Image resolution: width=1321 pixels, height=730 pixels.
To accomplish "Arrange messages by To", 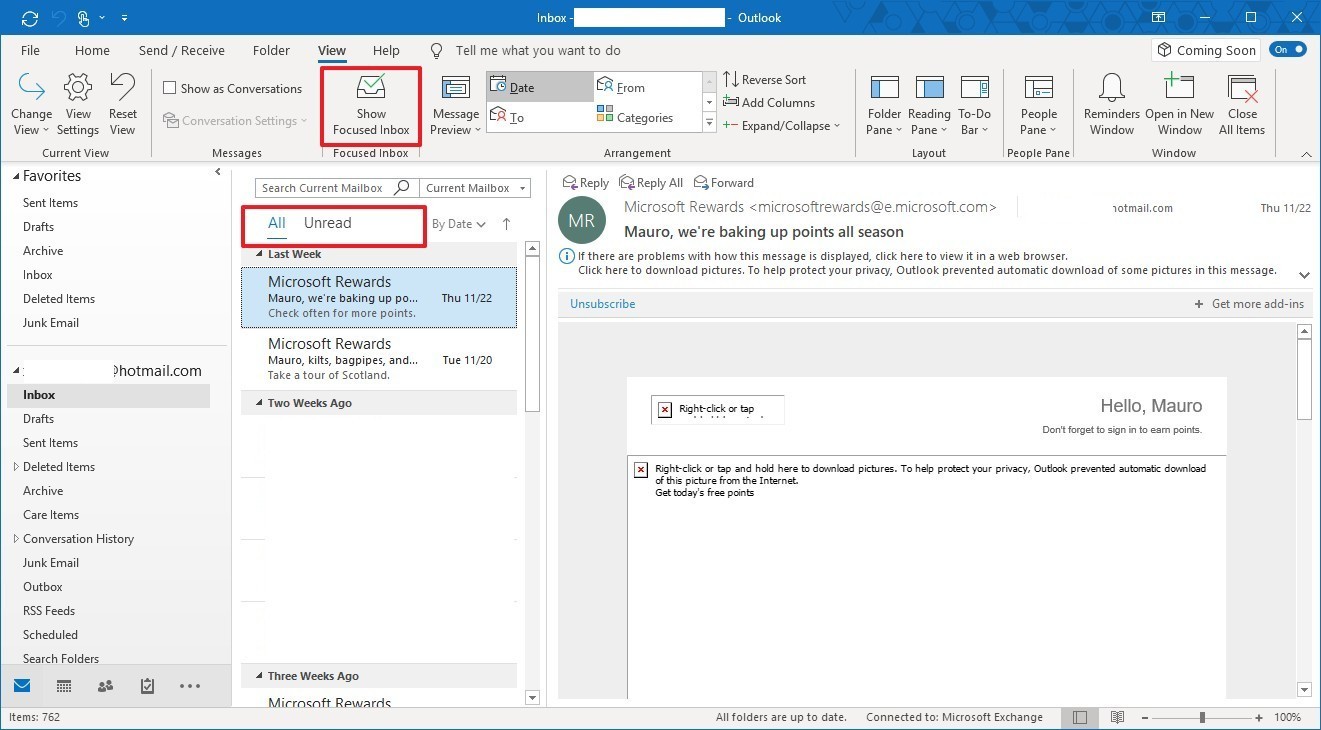I will coord(540,117).
